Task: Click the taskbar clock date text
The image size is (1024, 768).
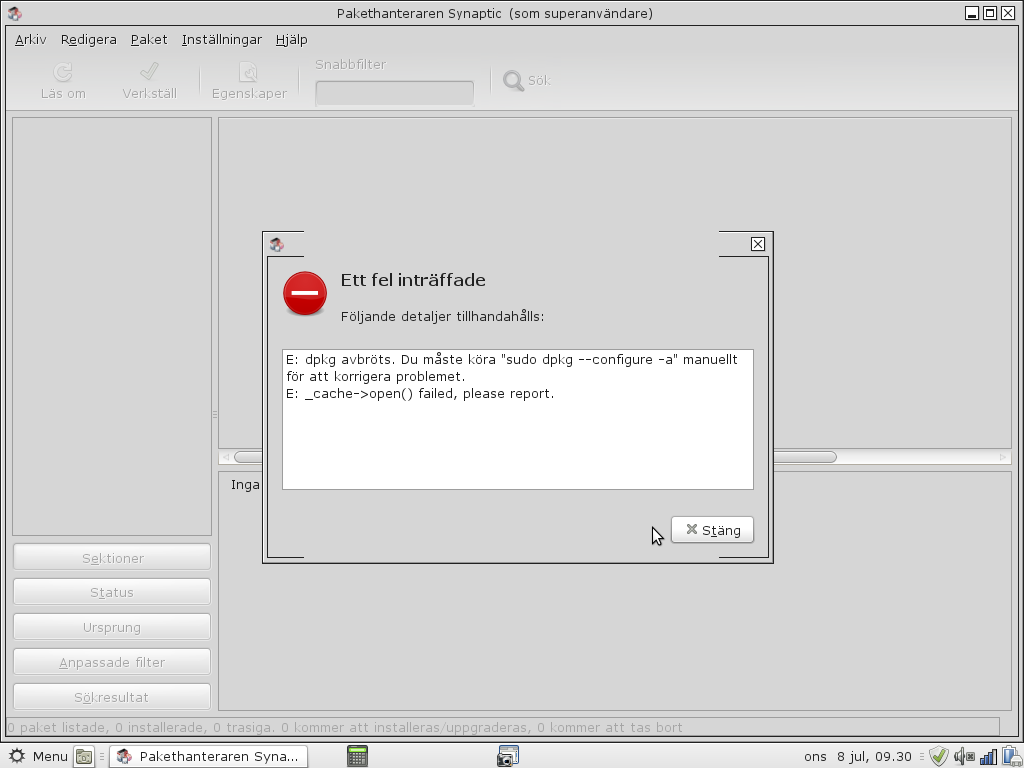Action: point(857,756)
